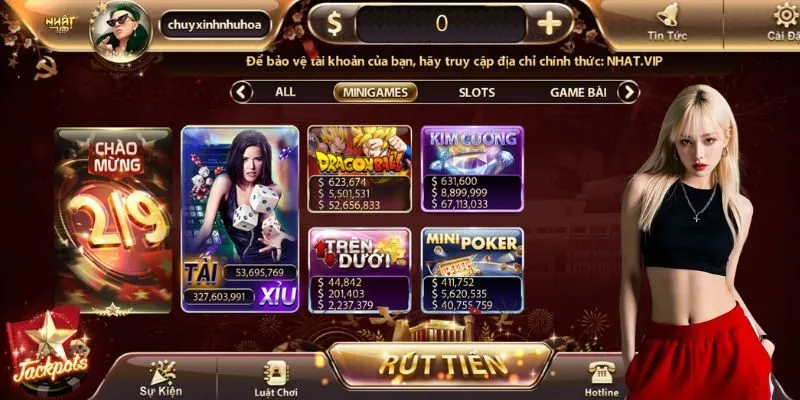Select the MINIGAMES tab
Image resolution: width=800 pixels, height=400 pixels.
375,92
